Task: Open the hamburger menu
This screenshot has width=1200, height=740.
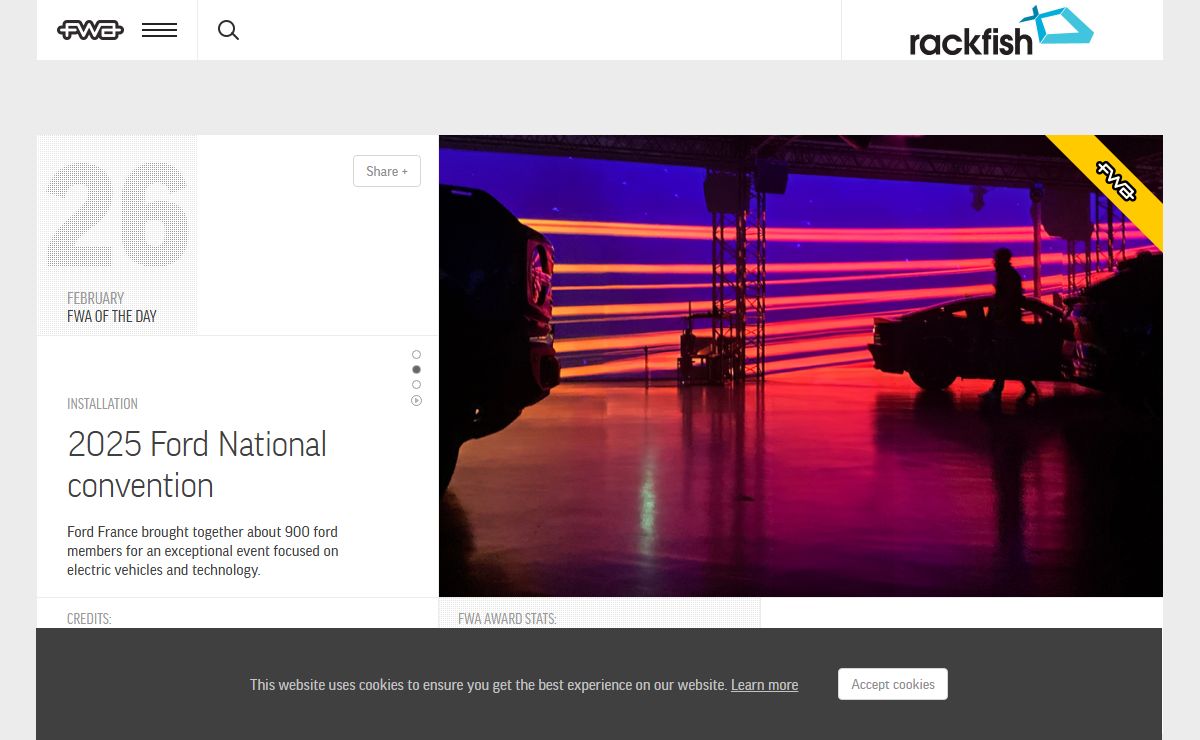Action: click(159, 30)
